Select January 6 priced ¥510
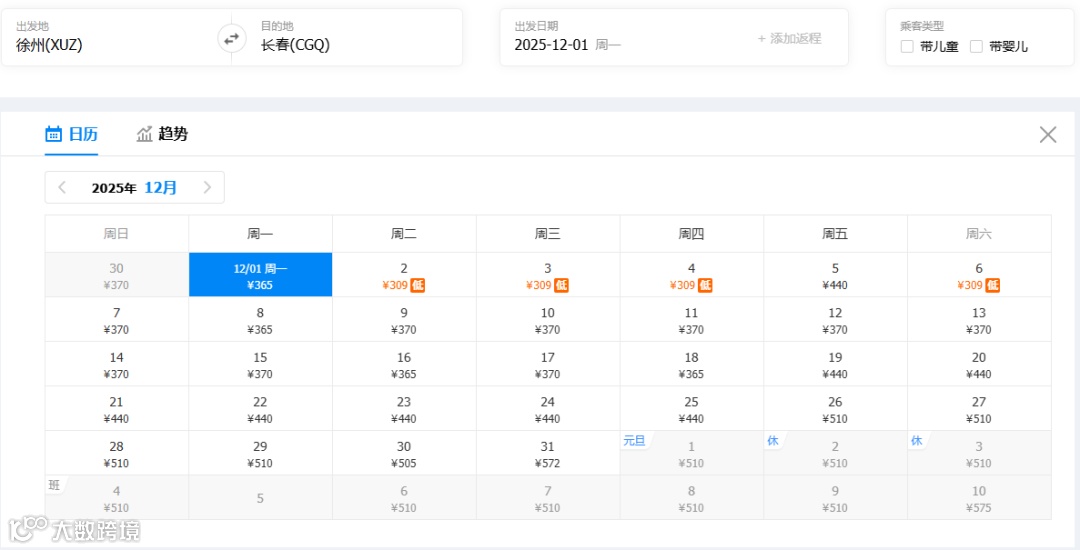 pos(404,498)
